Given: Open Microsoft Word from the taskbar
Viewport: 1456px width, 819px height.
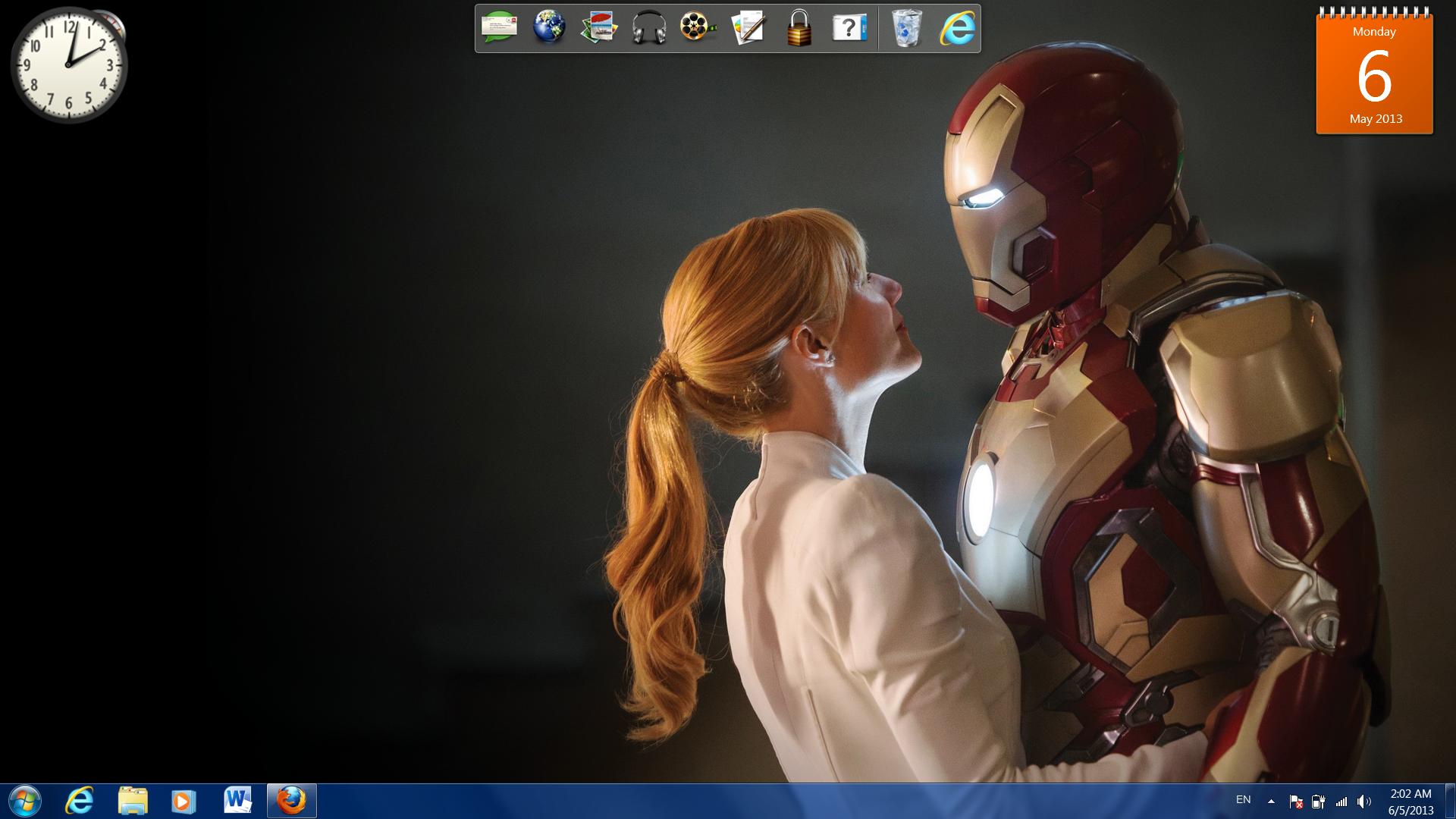Looking at the screenshot, I should (x=237, y=801).
